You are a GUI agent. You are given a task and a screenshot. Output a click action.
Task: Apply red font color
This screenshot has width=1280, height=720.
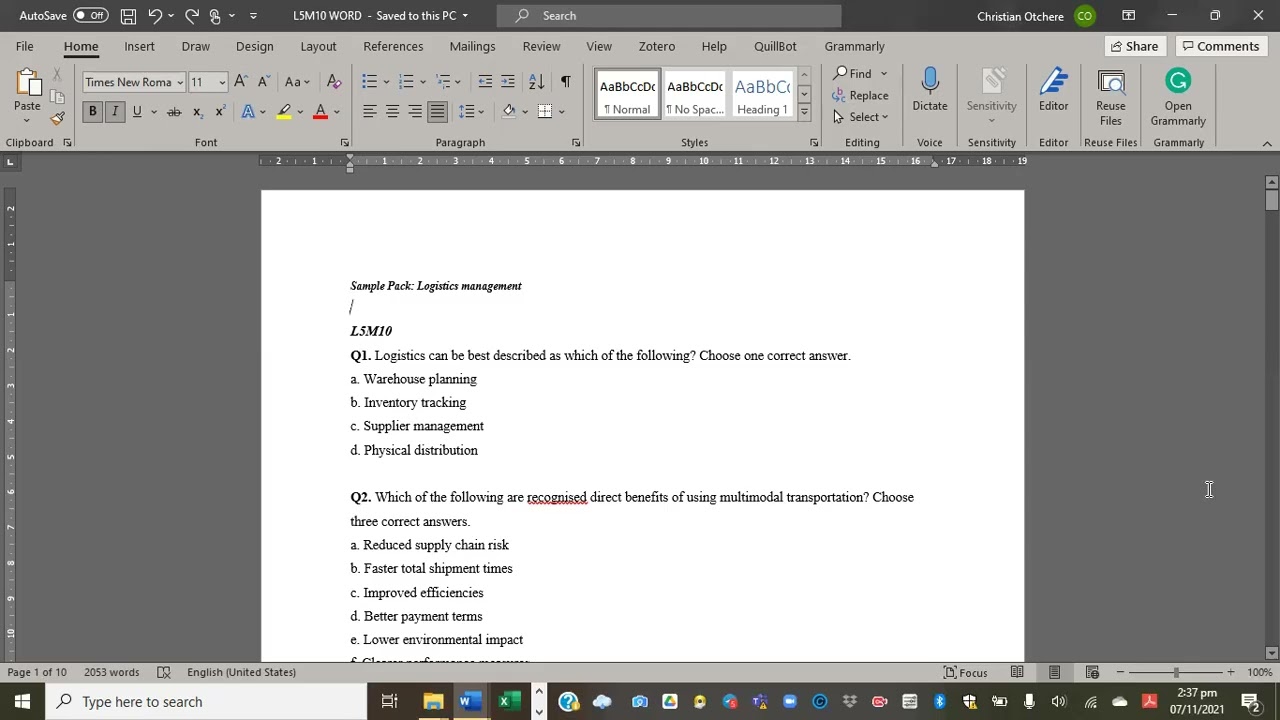pyautogui.click(x=320, y=111)
